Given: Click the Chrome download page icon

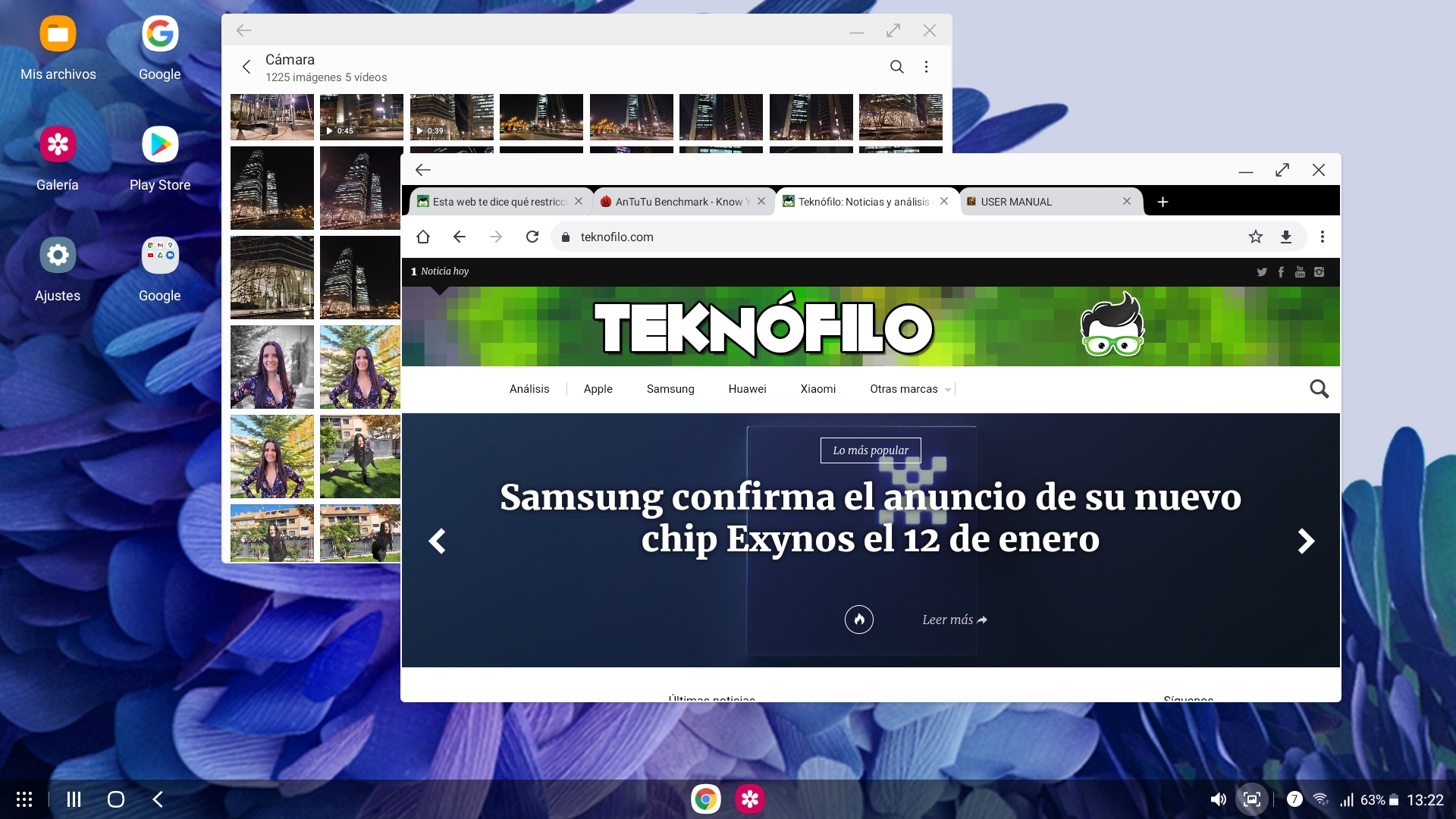Looking at the screenshot, I should [x=1286, y=237].
